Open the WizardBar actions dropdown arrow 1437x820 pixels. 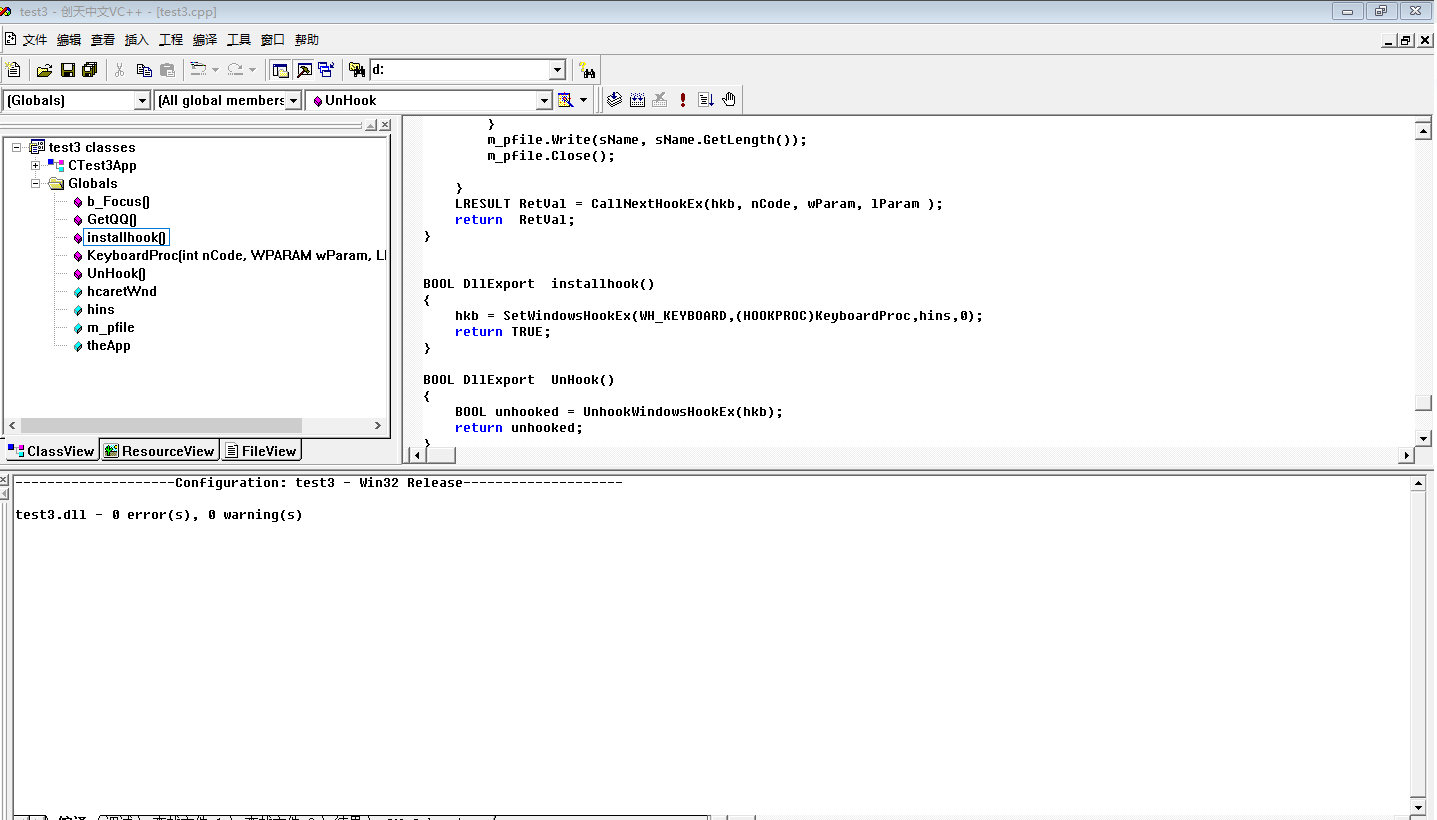[x=583, y=100]
